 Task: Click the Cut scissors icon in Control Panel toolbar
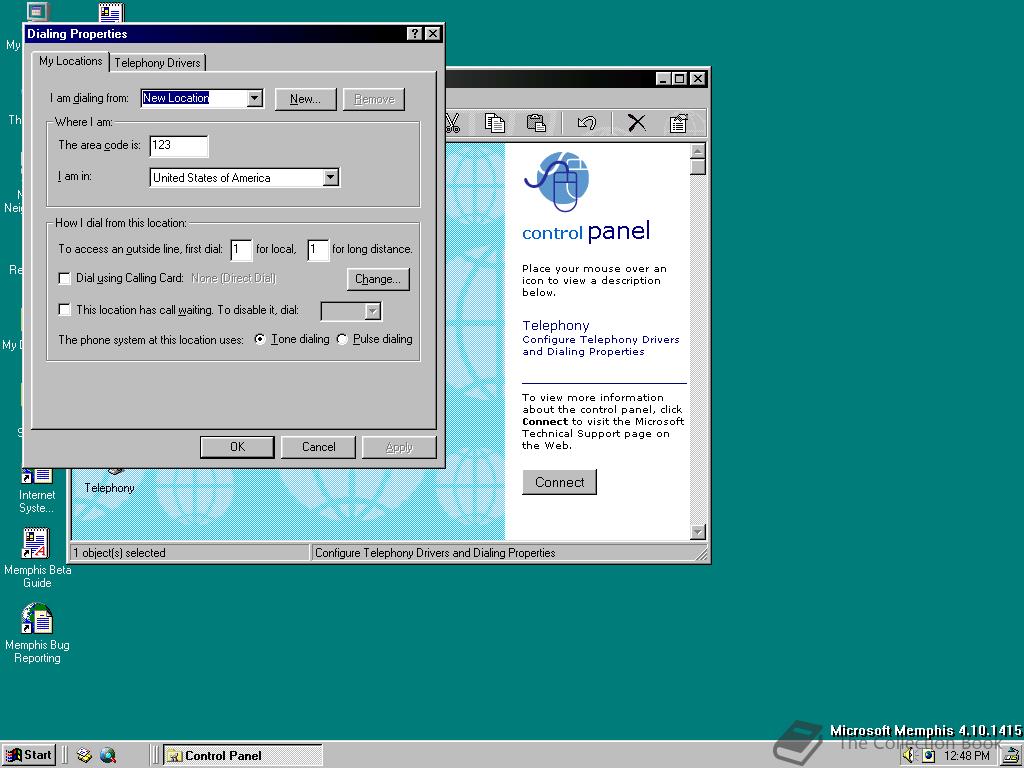pyautogui.click(x=453, y=123)
